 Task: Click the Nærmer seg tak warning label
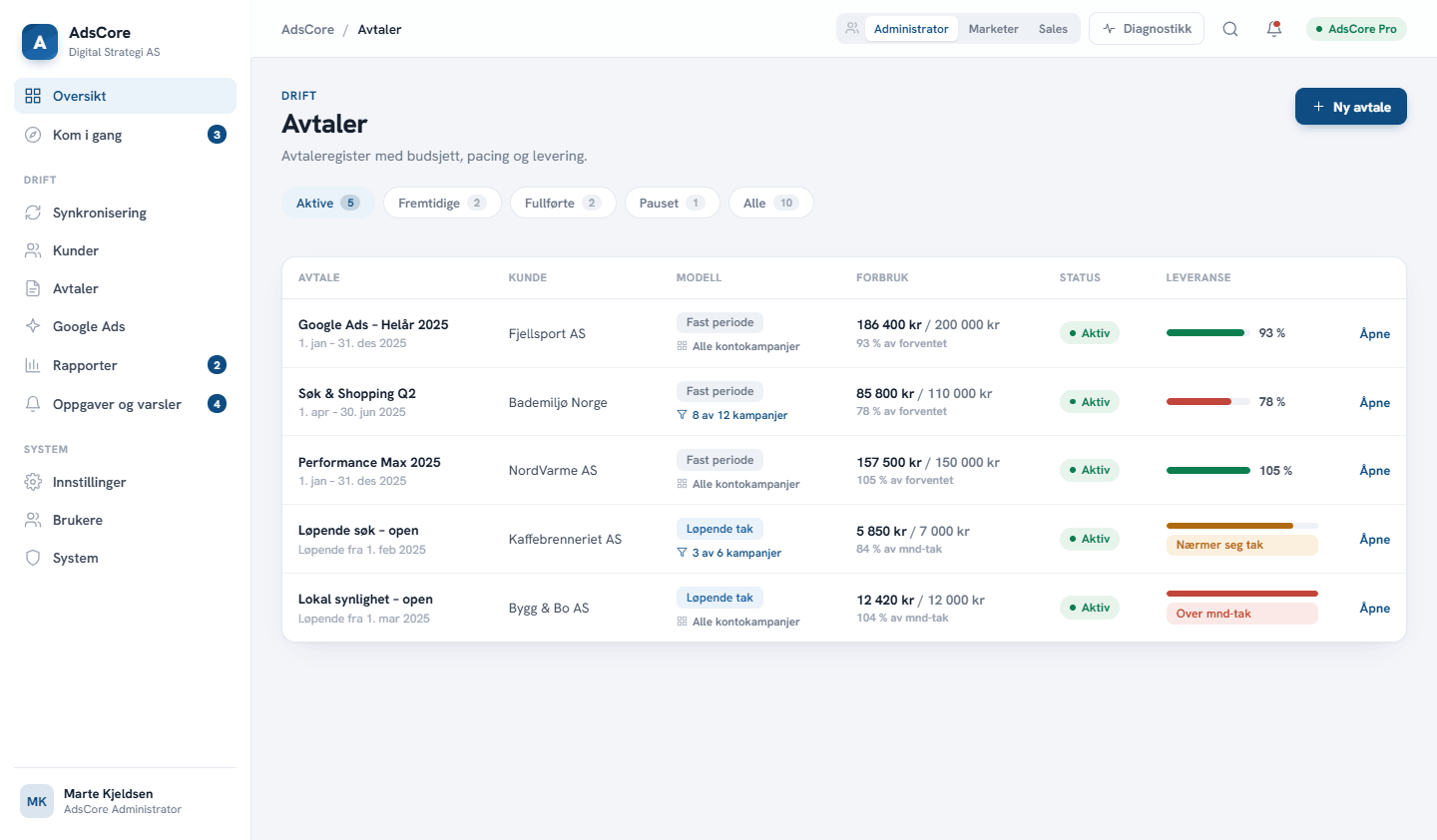point(1241,545)
